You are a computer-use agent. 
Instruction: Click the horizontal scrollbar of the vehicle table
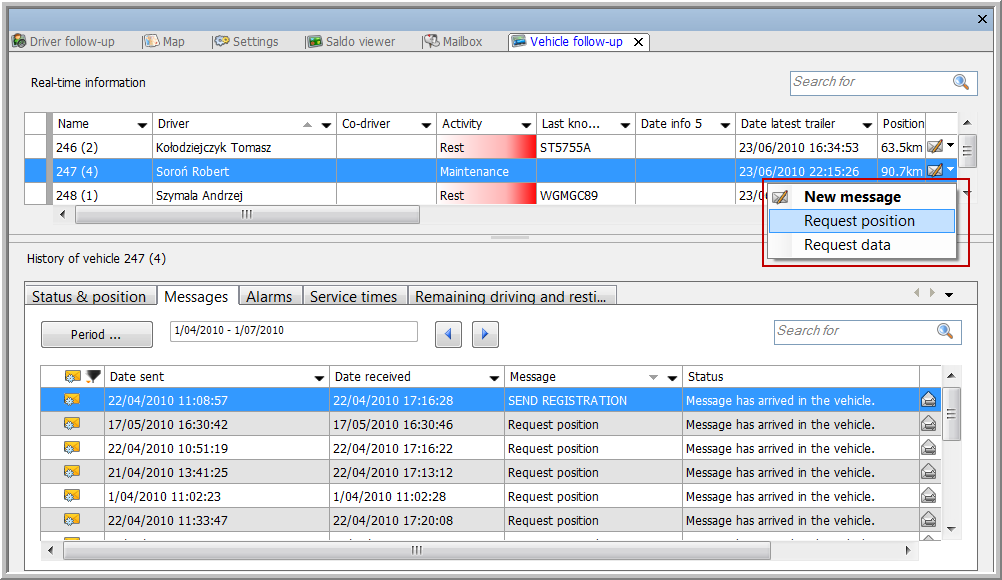click(x=246, y=214)
